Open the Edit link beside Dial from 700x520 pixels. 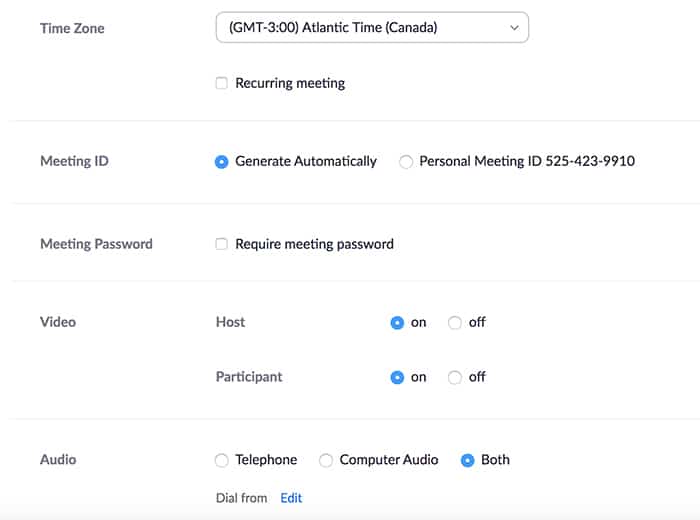pos(291,498)
